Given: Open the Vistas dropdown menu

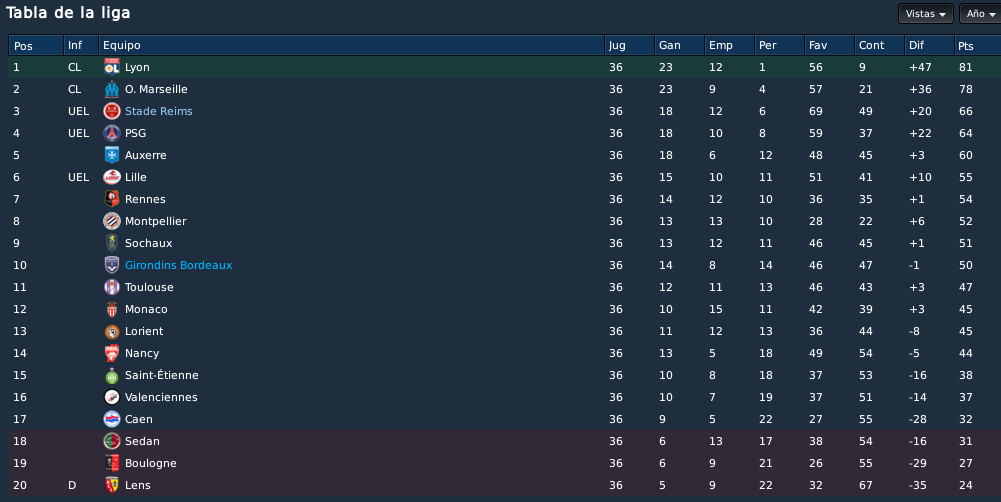Looking at the screenshot, I should click(926, 13).
